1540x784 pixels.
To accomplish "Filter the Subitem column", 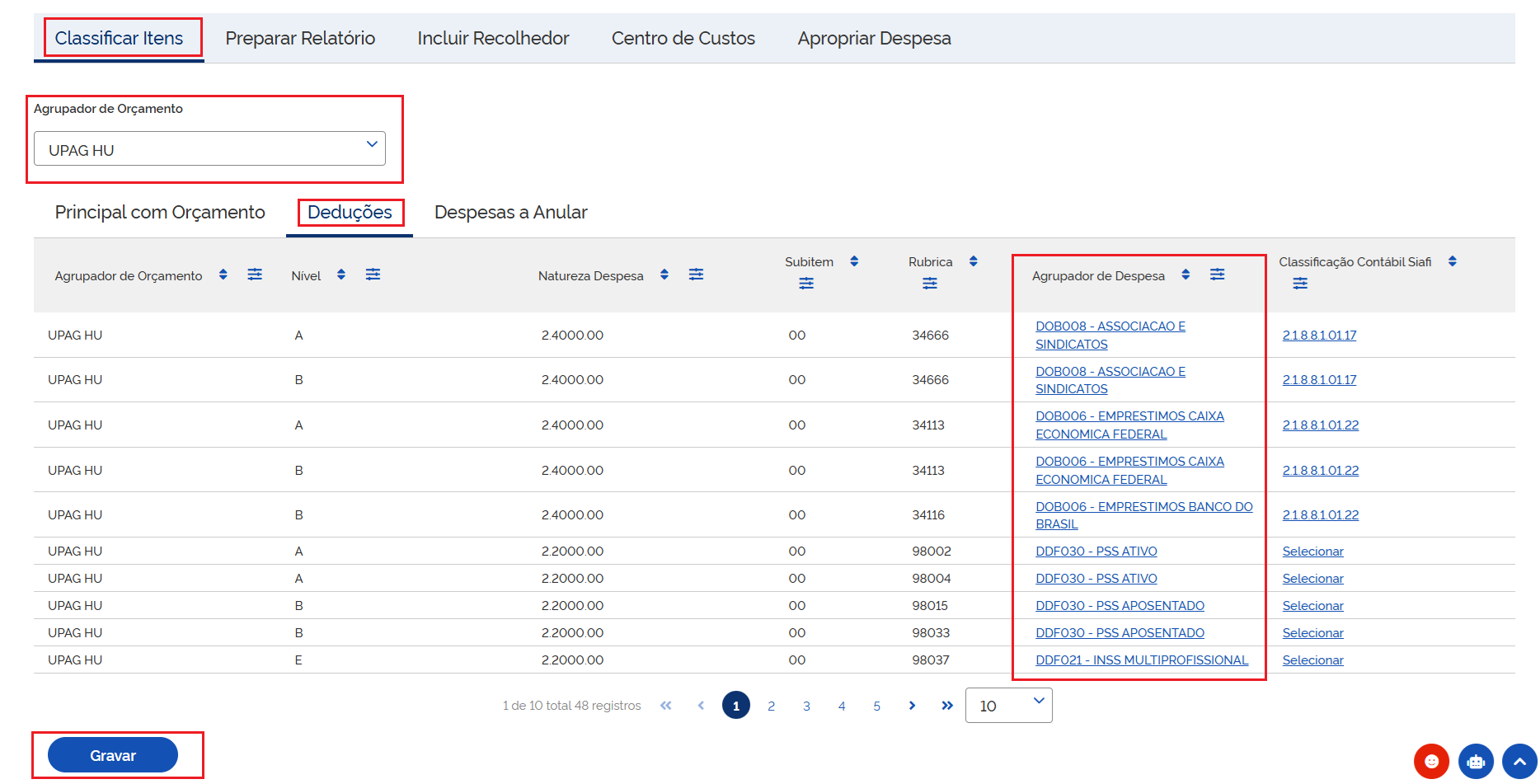I will pyautogui.click(x=806, y=284).
